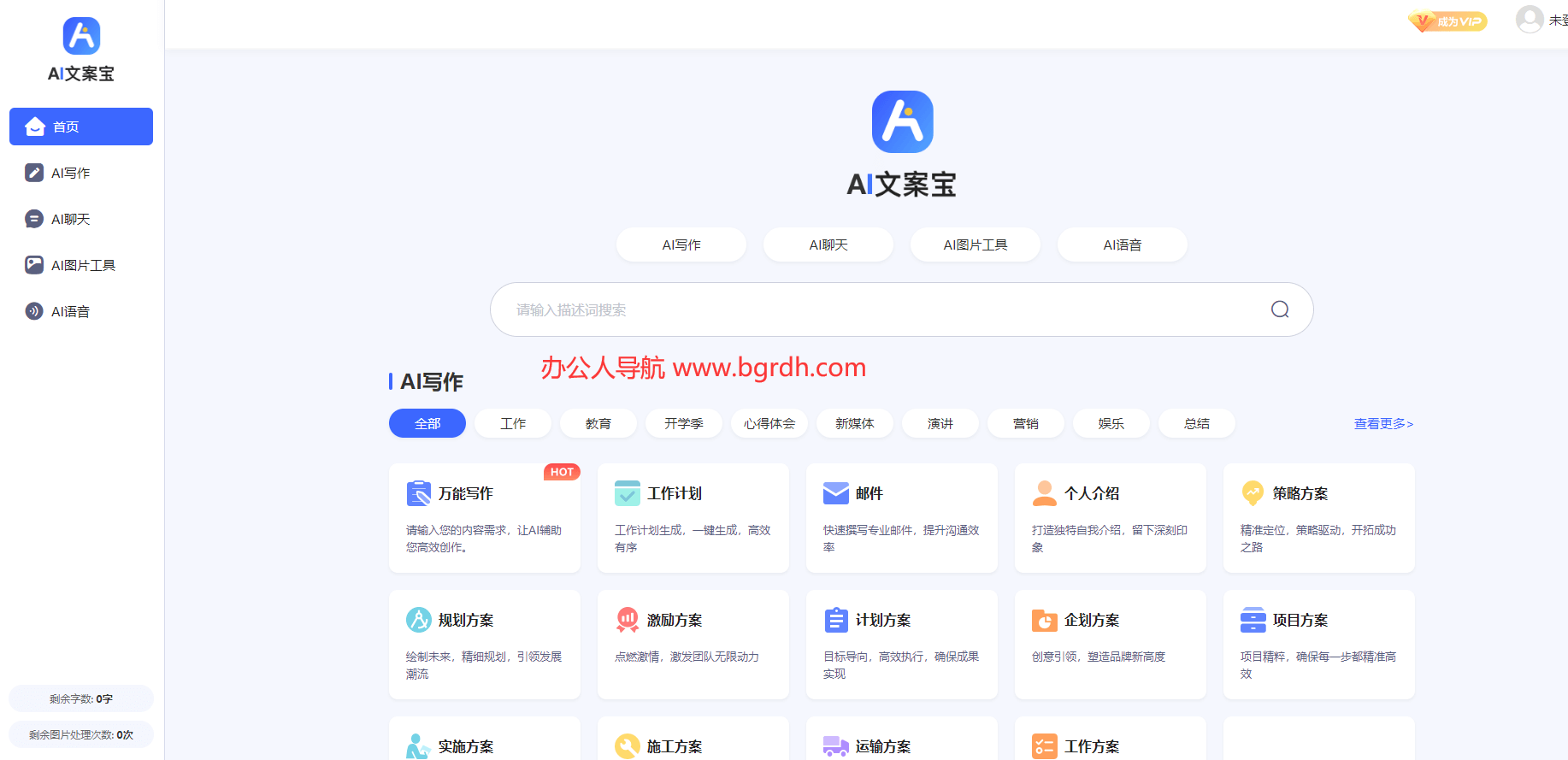Click the 目标导向,高效执行 description text
Screen dimensions: 1568x760
pos(901,665)
